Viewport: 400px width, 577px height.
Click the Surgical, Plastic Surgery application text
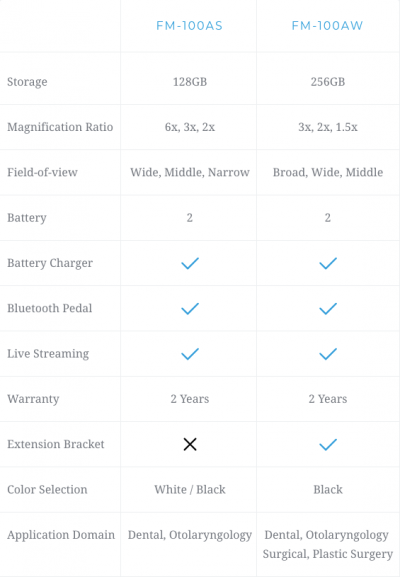coord(328,554)
